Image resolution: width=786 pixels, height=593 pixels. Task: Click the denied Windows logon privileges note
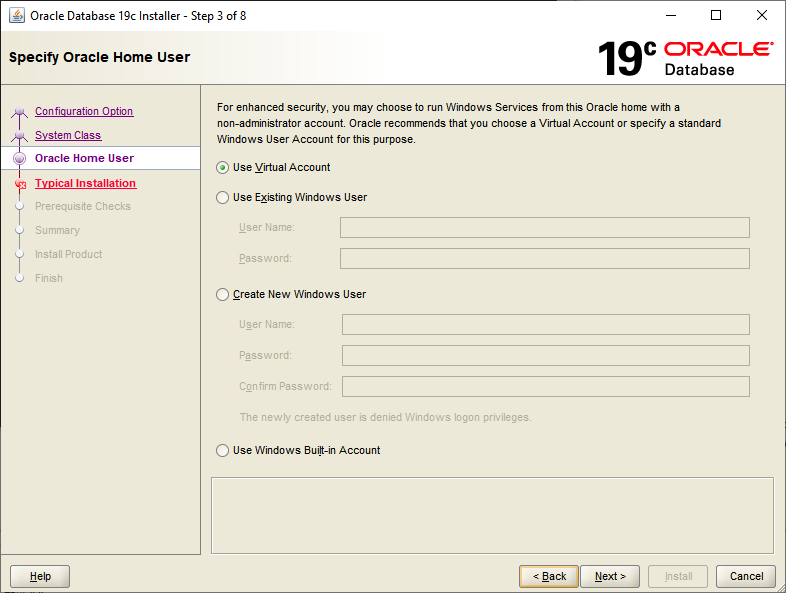(x=385, y=417)
